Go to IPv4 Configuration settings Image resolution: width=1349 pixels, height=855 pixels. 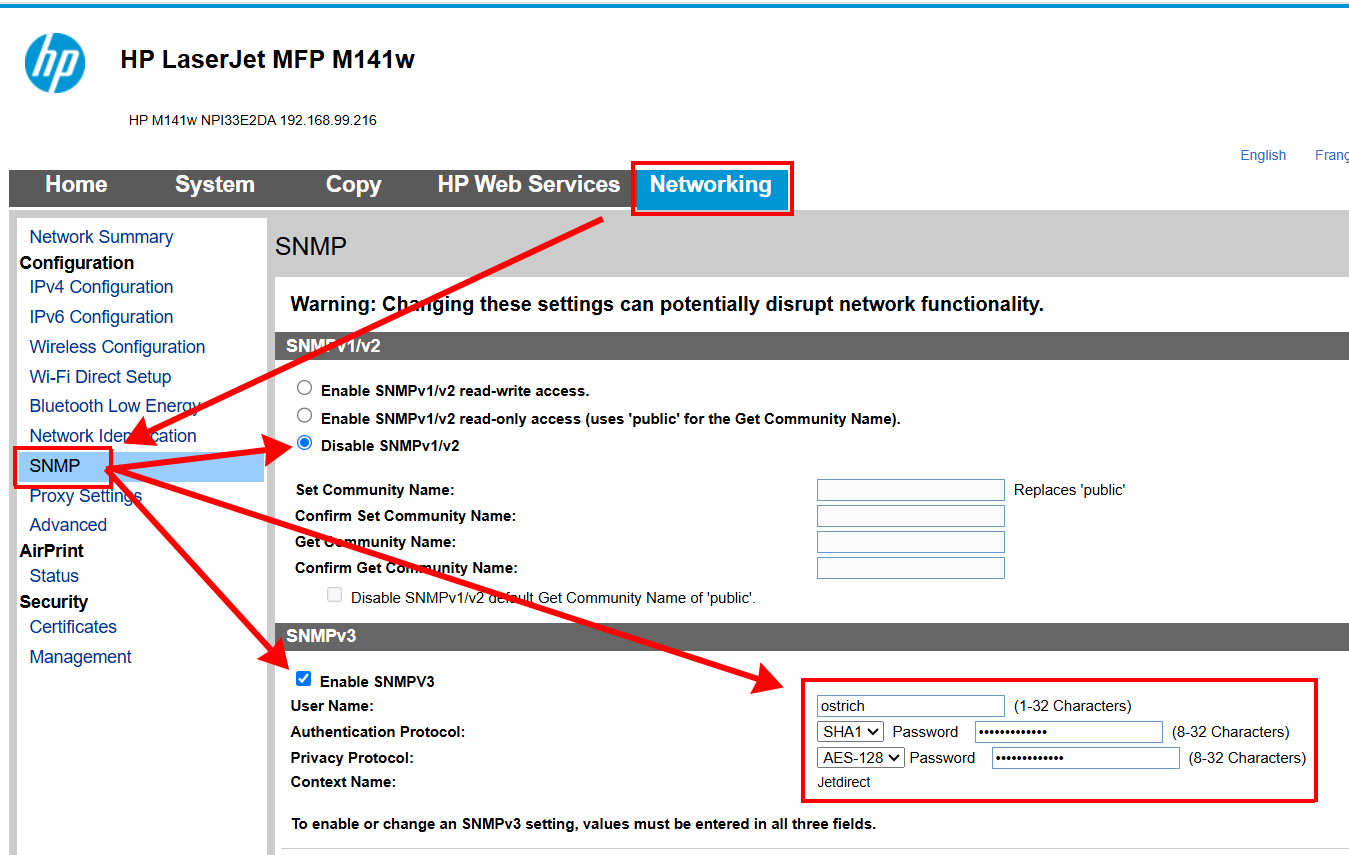click(x=100, y=286)
